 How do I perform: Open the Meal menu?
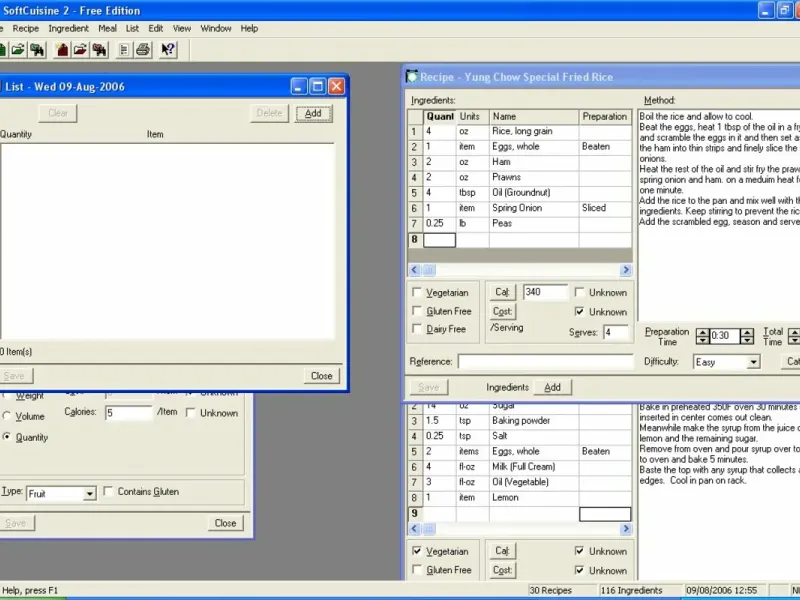(107, 28)
